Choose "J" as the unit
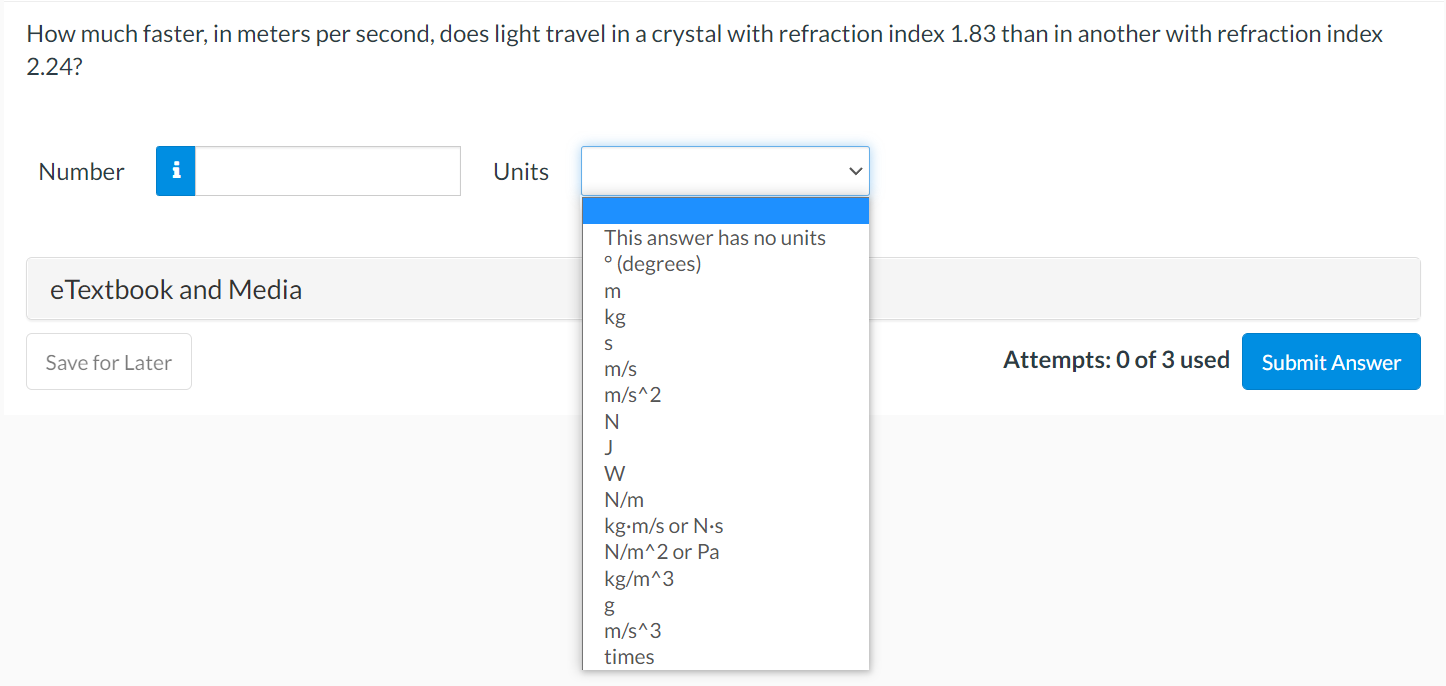 click(609, 447)
